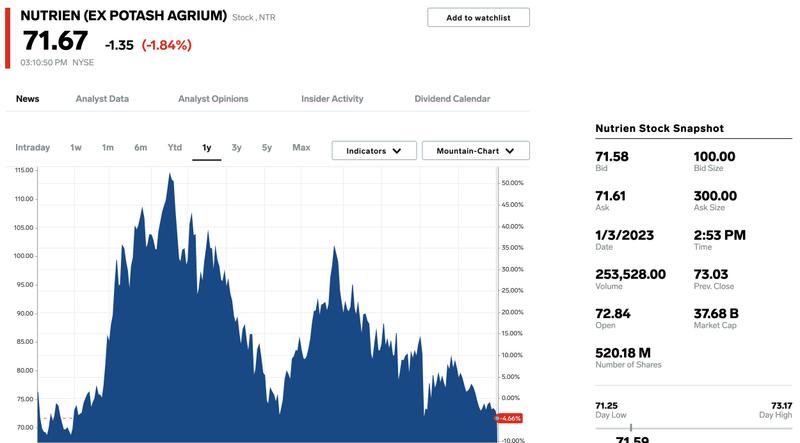Viewport: 800px width, 443px height.
Task: Open the Dividend Calendar tab
Action: click(x=452, y=99)
